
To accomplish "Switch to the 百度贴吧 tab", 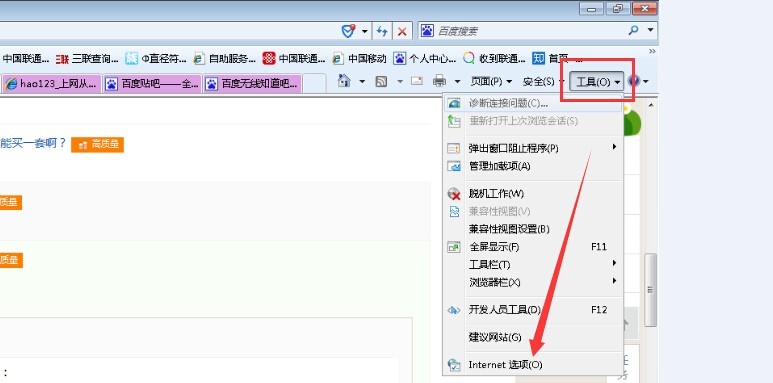I will (152, 83).
